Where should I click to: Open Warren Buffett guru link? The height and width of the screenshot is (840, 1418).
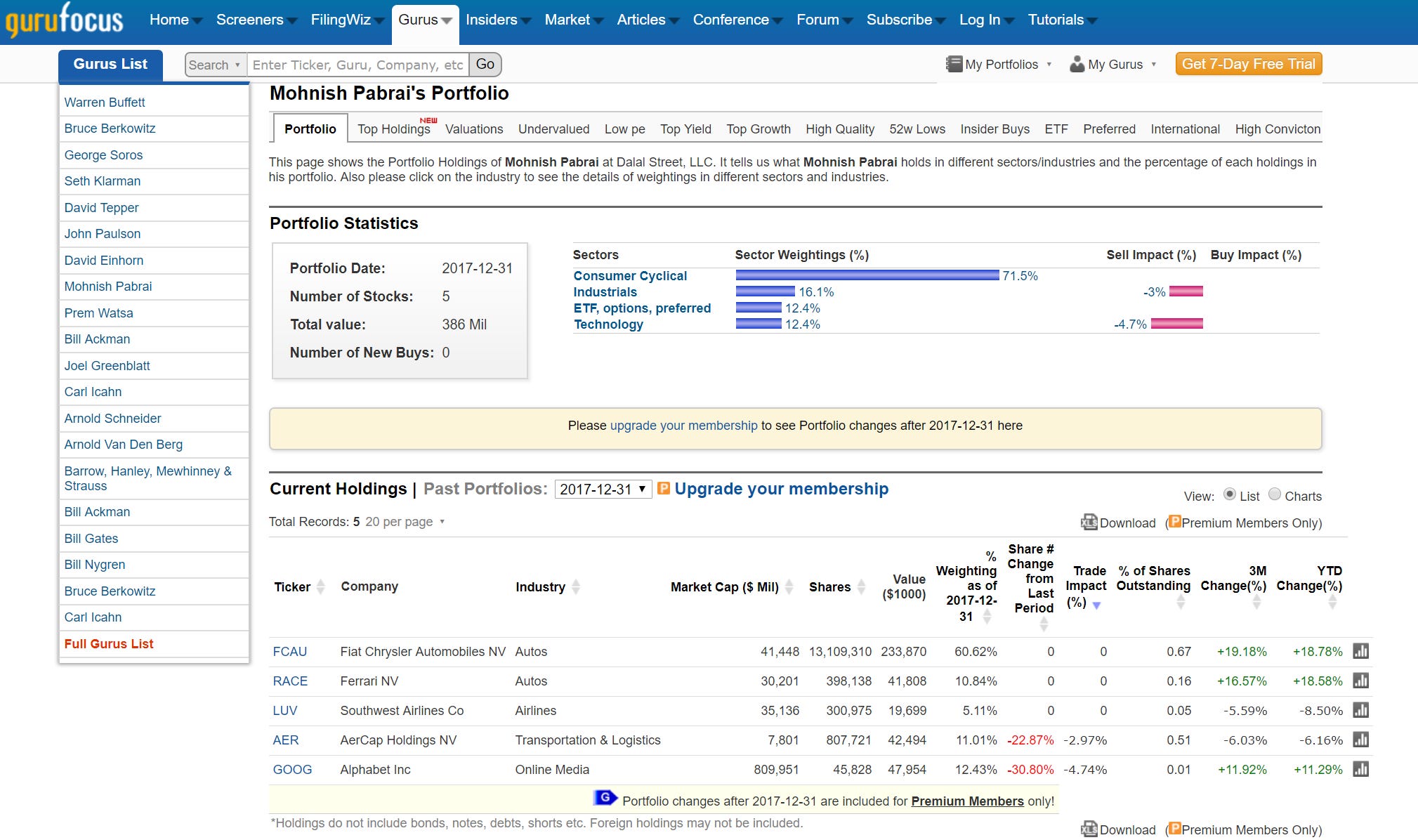coord(105,103)
